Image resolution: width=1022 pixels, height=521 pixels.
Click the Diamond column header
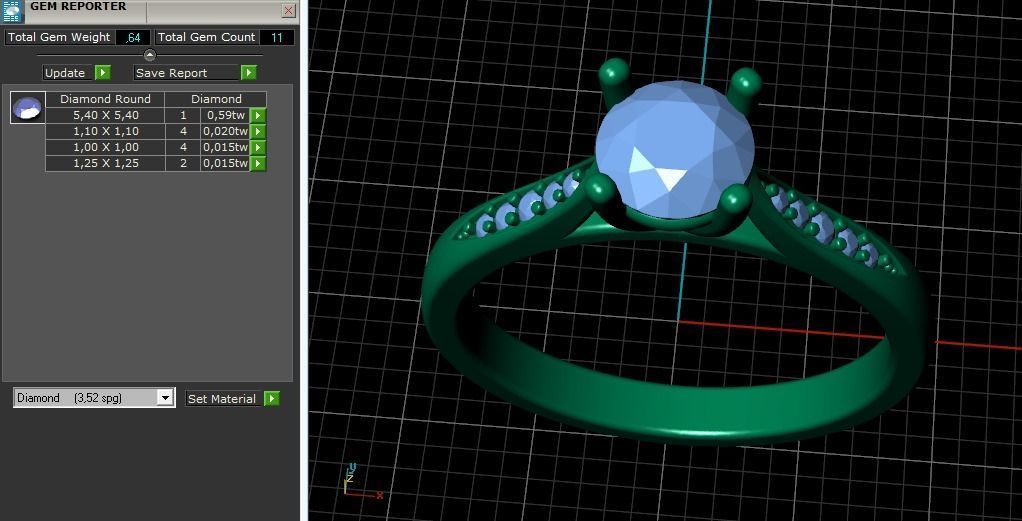point(216,99)
